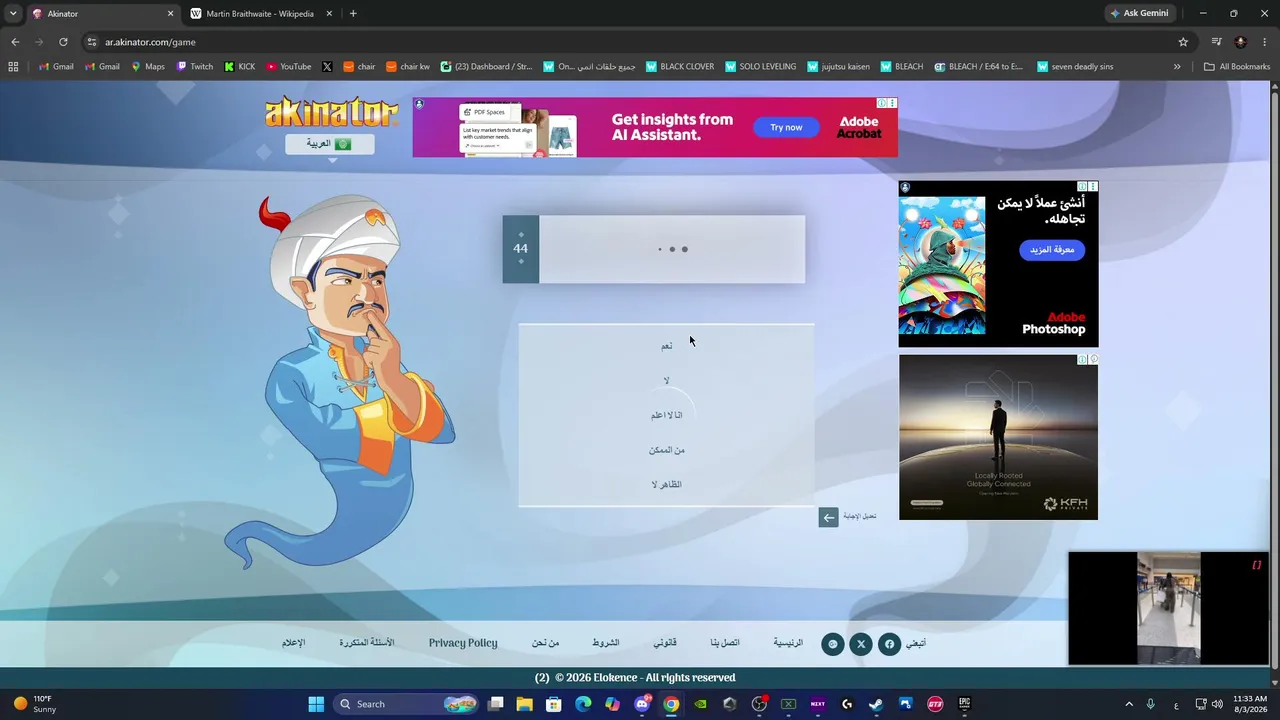Open Epic Games Launcher from the taskbar
The height and width of the screenshot is (720, 1280).
(x=964, y=704)
